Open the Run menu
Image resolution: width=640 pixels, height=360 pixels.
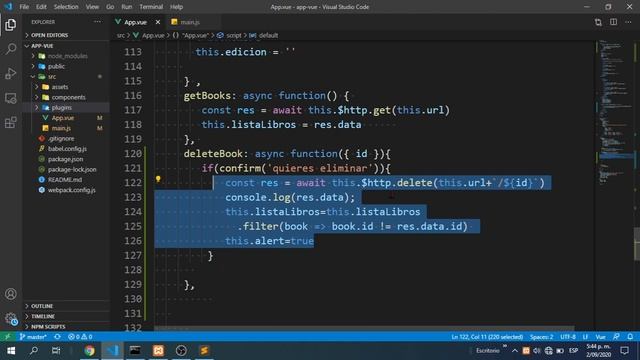coord(127,7)
